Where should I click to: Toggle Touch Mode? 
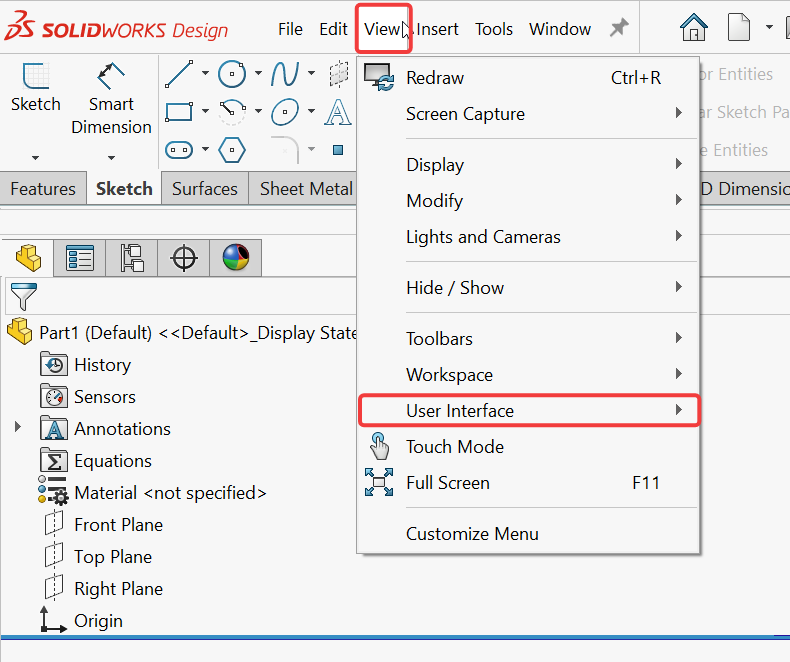click(528, 447)
